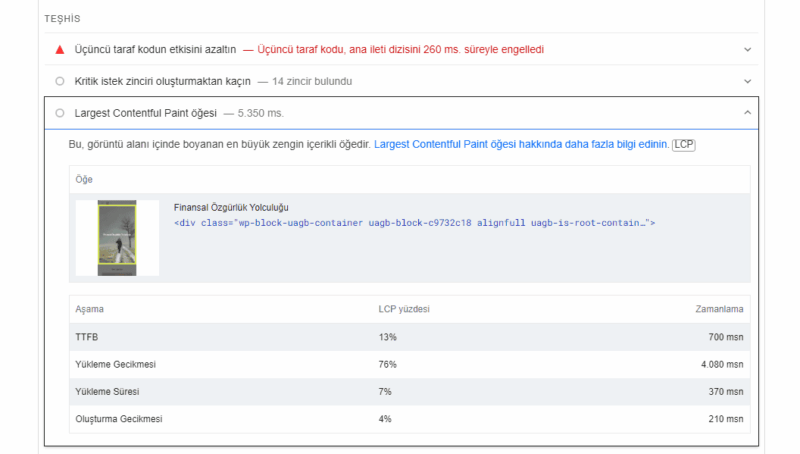
Task: Click the book cover thumbnail image
Action: point(117,238)
